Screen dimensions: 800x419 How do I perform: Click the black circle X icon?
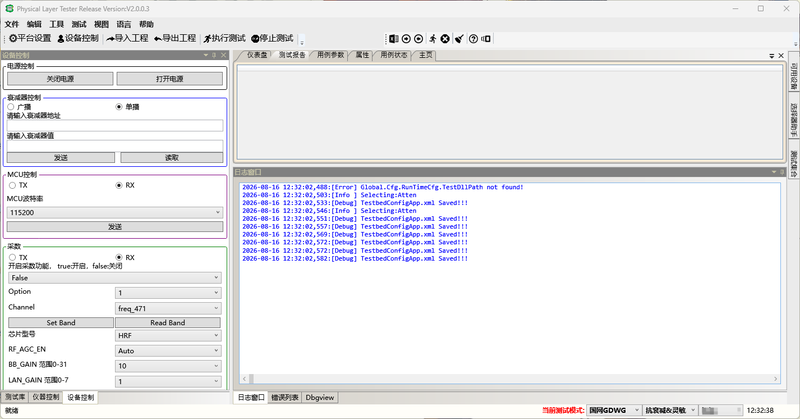[445, 39]
